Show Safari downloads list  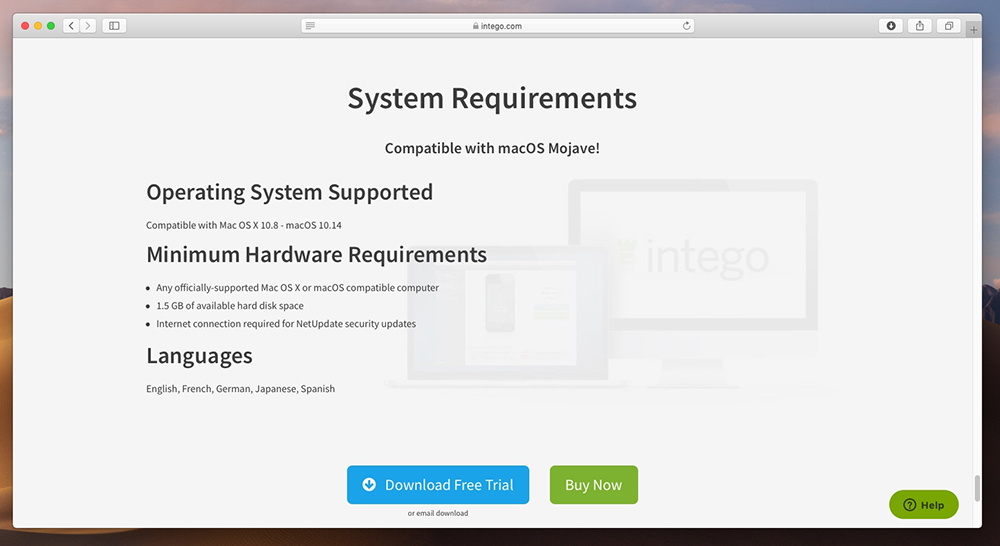click(x=891, y=26)
